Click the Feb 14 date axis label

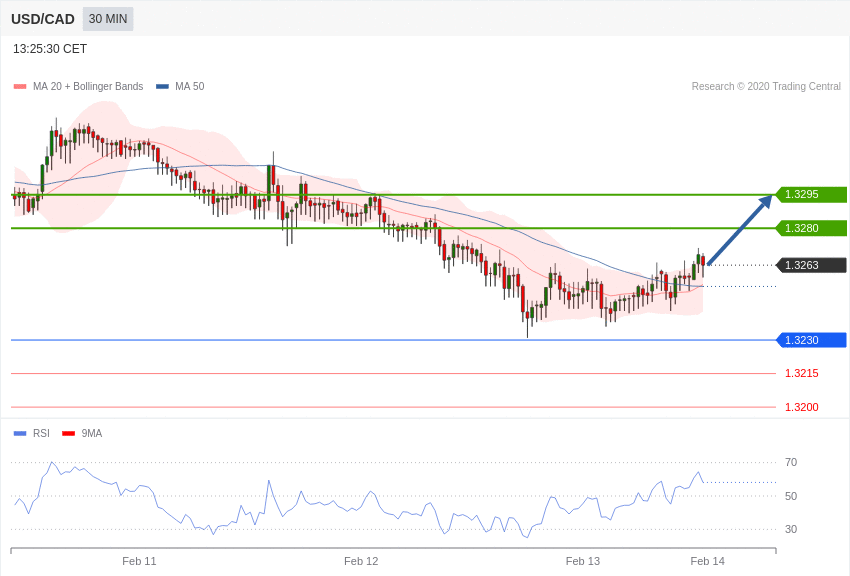707,561
